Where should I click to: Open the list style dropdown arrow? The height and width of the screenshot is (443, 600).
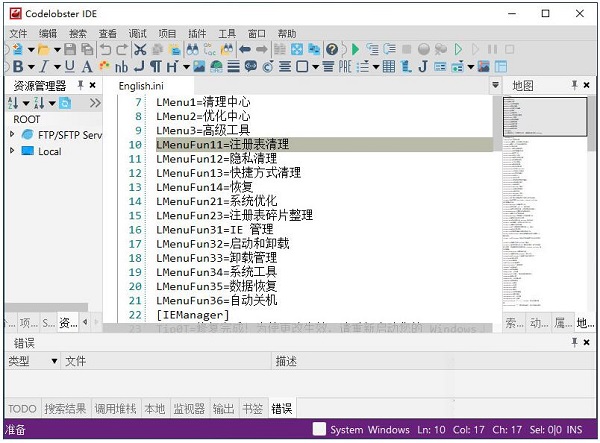coord(376,67)
